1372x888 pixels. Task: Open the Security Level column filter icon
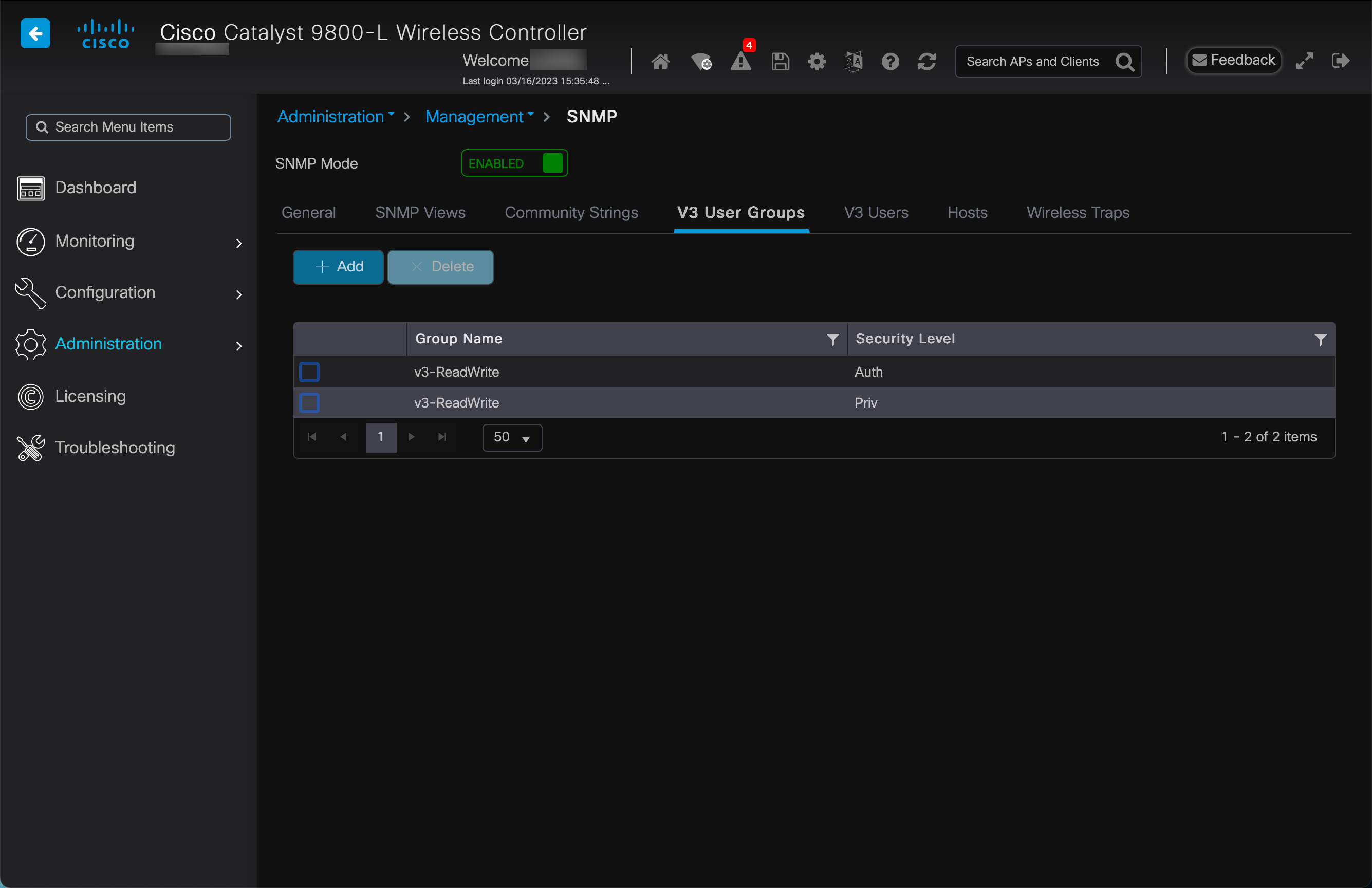point(1320,339)
